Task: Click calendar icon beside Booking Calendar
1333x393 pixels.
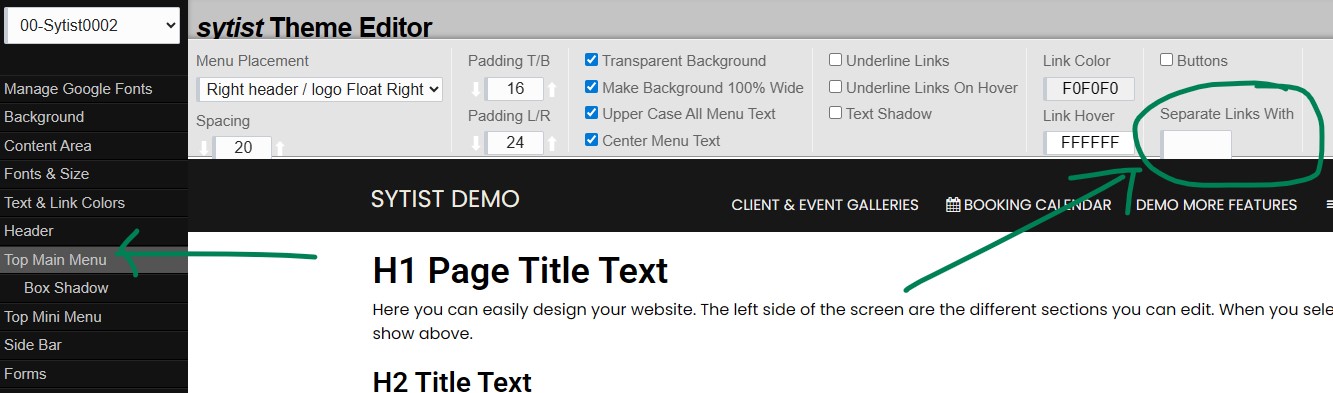Action: 953,205
